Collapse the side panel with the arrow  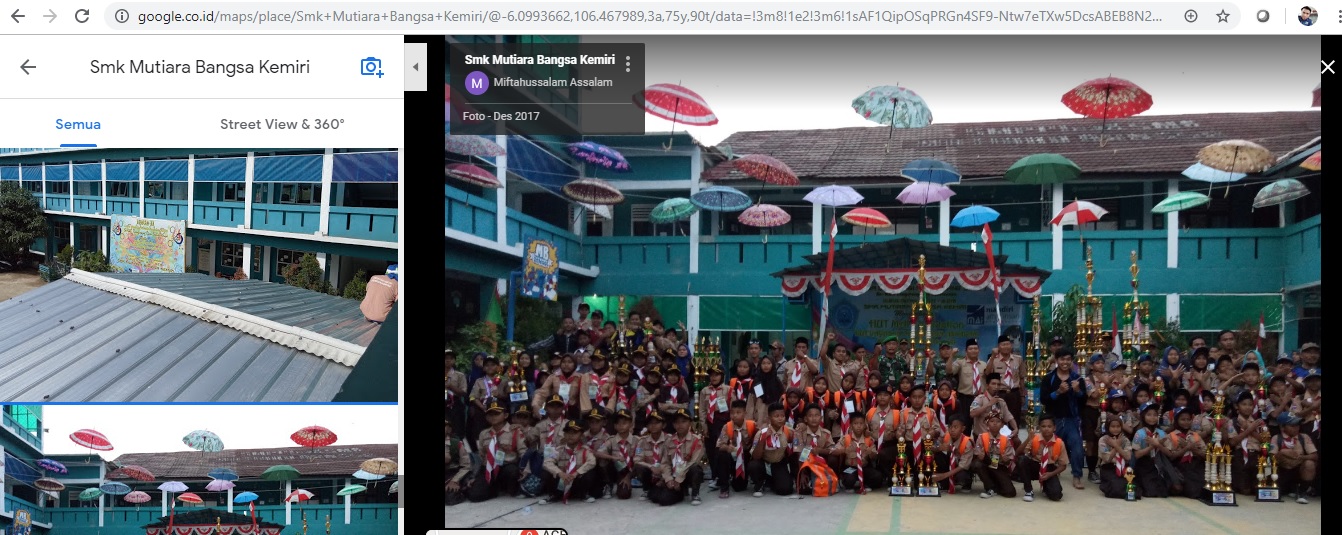[x=415, y=67]
